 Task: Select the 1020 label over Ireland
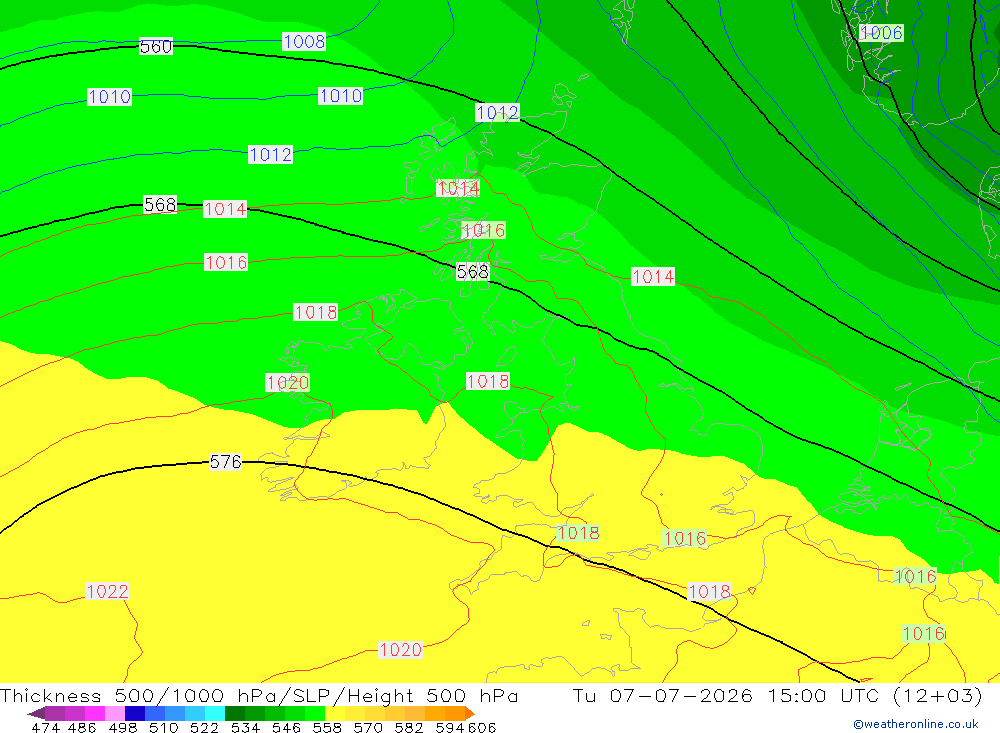288,383
